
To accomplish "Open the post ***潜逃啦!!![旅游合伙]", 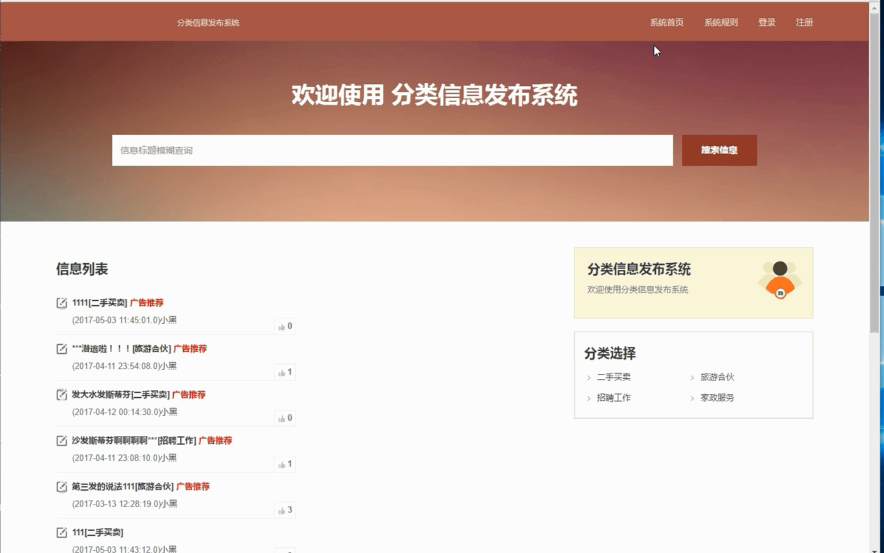I will (x=122, y=349).
